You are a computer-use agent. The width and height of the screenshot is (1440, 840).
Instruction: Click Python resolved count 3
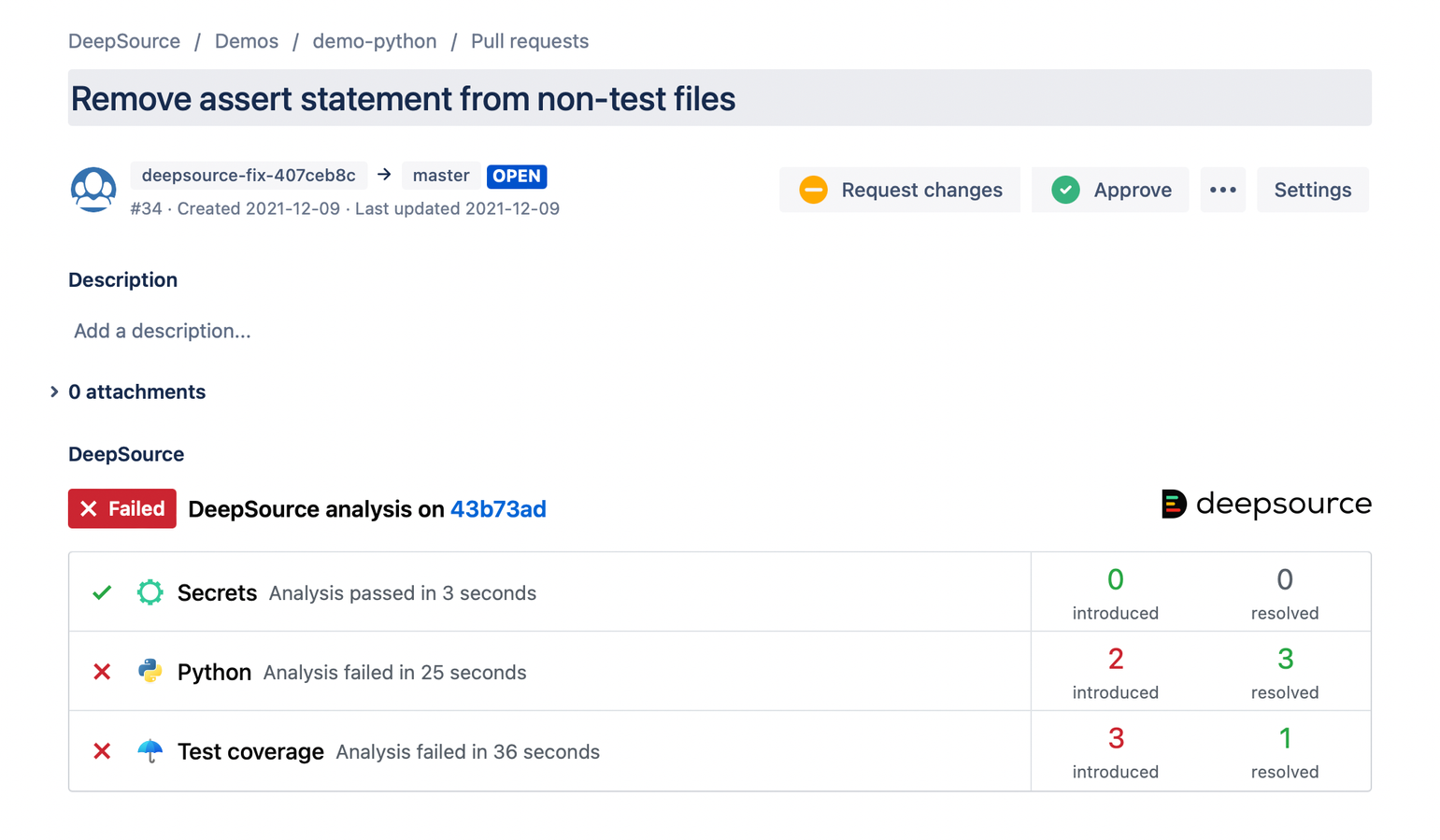click(x=1285, y=659)
